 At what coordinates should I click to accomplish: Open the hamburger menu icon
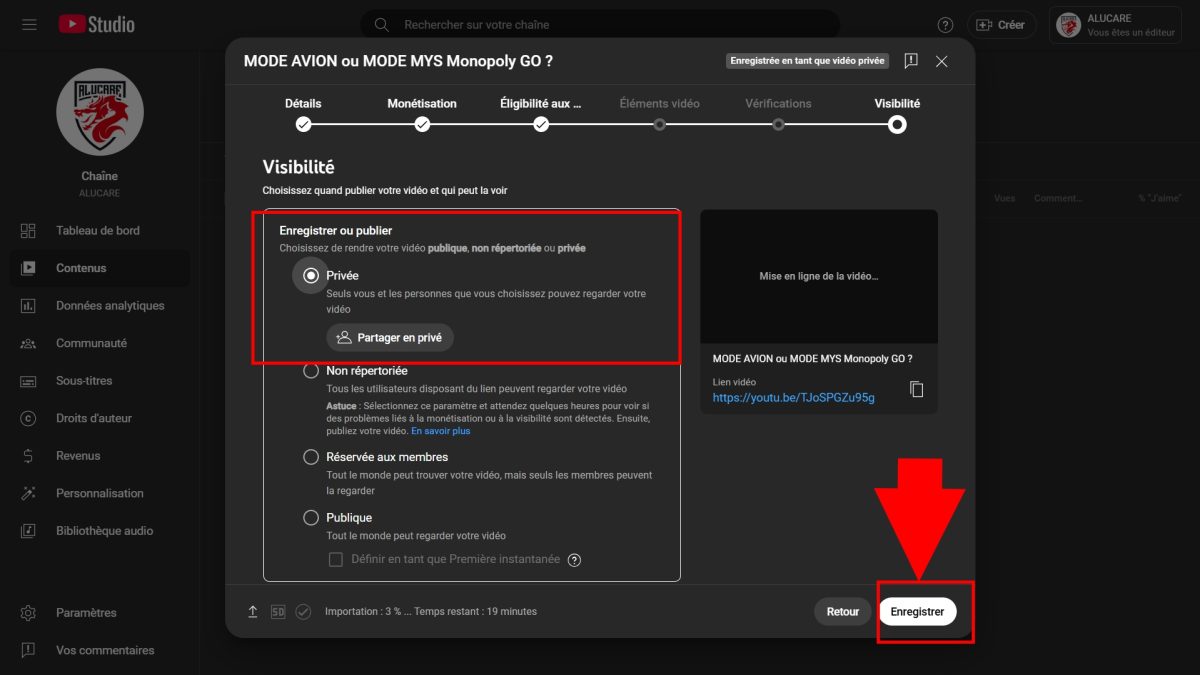click(x=29, y=24)
